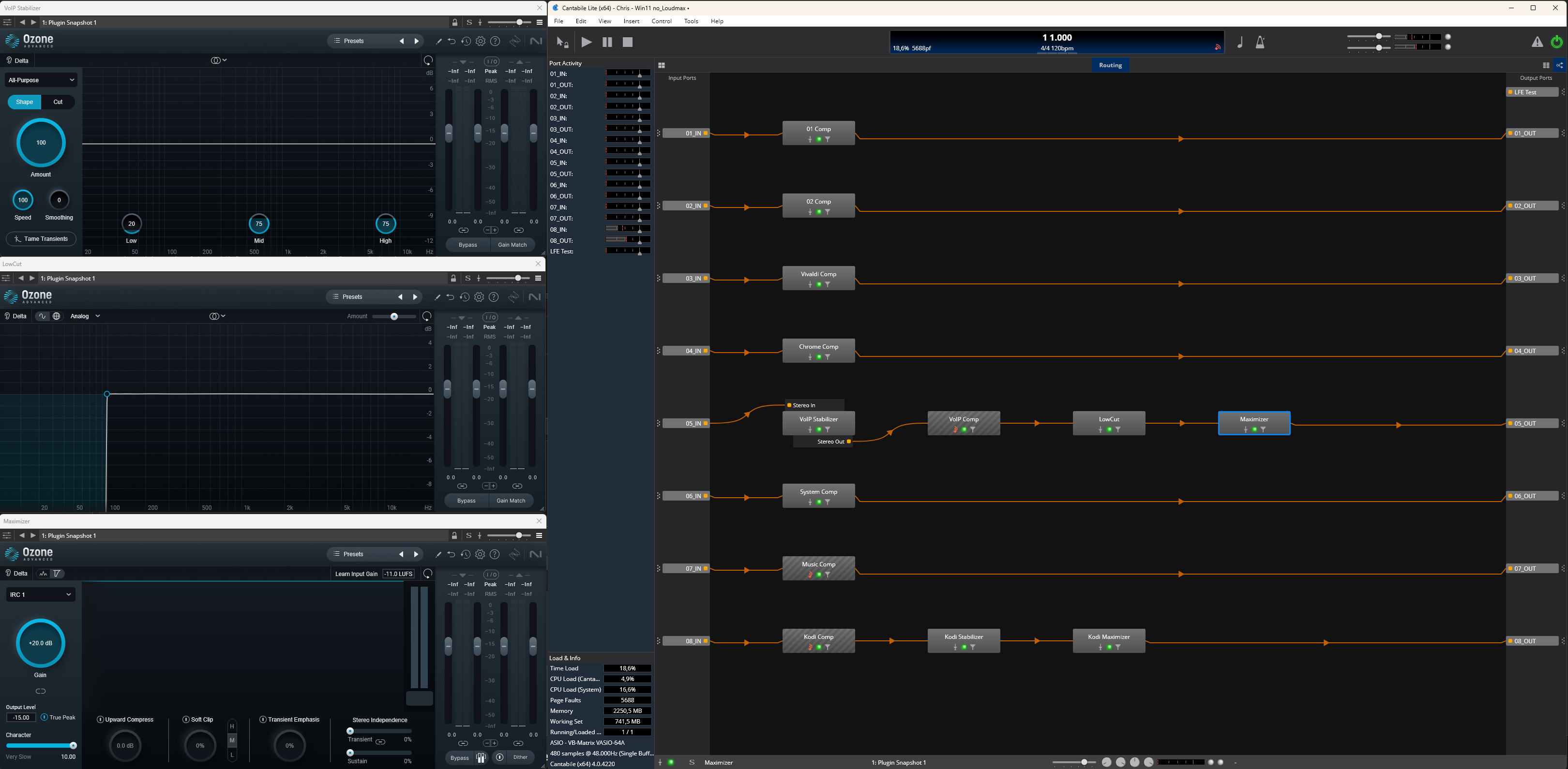Image resolution: width=1568 pixels, height=769 pixels.
Task: Click the metronome icon in Cantabile toolbar
Action: point(1260,42)
